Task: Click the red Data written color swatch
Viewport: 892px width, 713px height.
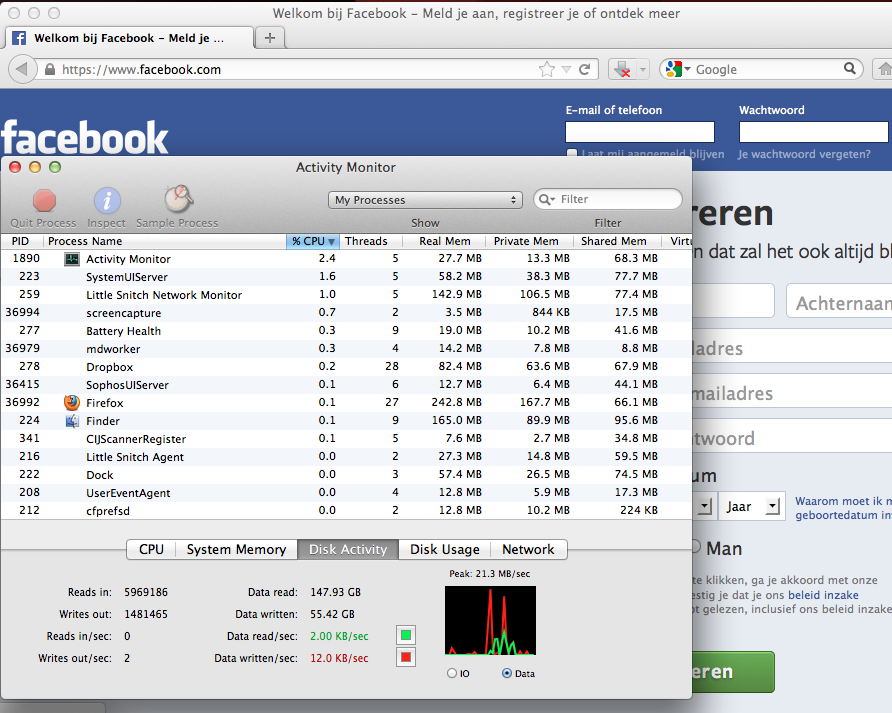Action: click(x=406, y=657)
